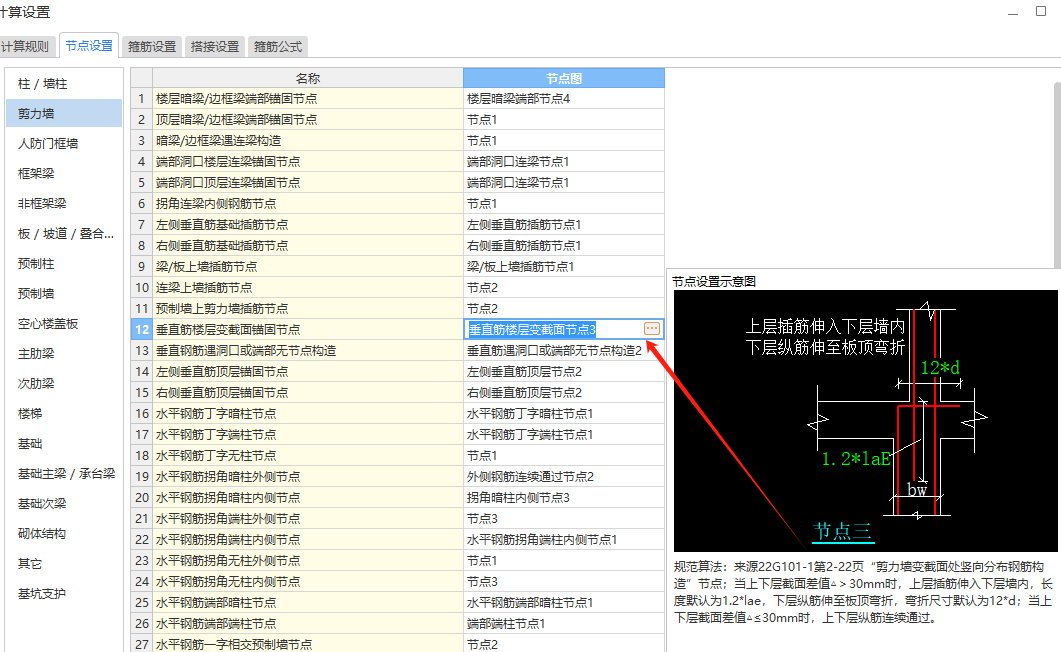Select row 10 连梁上墙插筋节点
1061x652 pixels.
pyautogui.click(x=308, y=287)
